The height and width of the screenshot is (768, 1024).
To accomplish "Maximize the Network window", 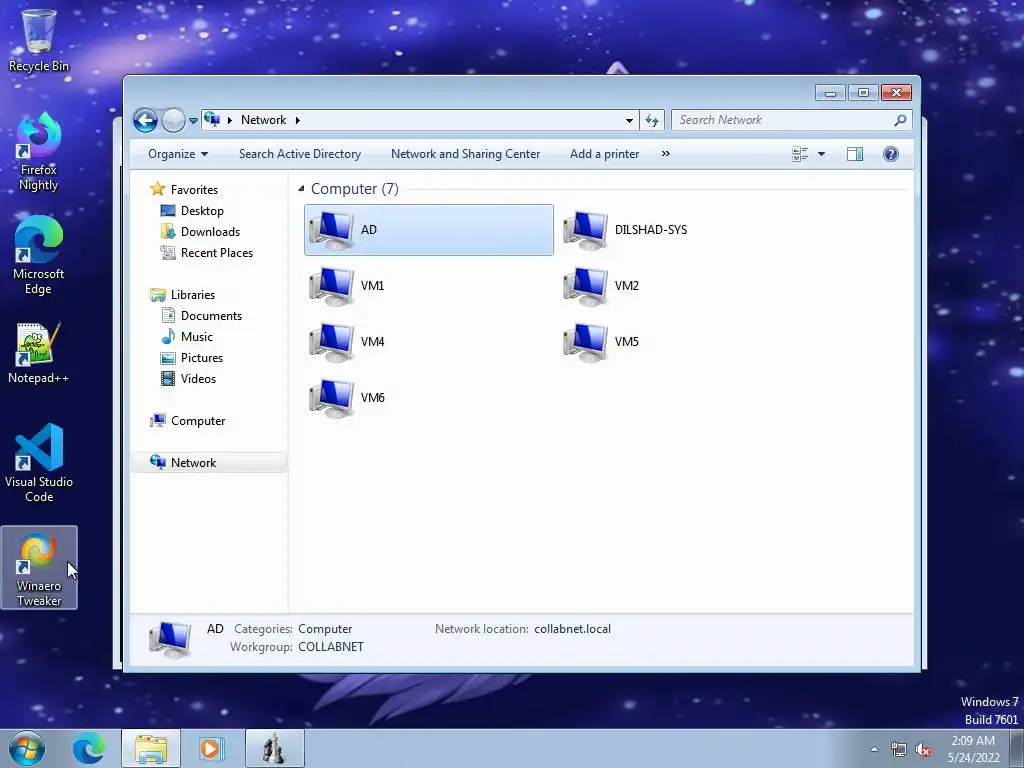I will coord(863,93).
